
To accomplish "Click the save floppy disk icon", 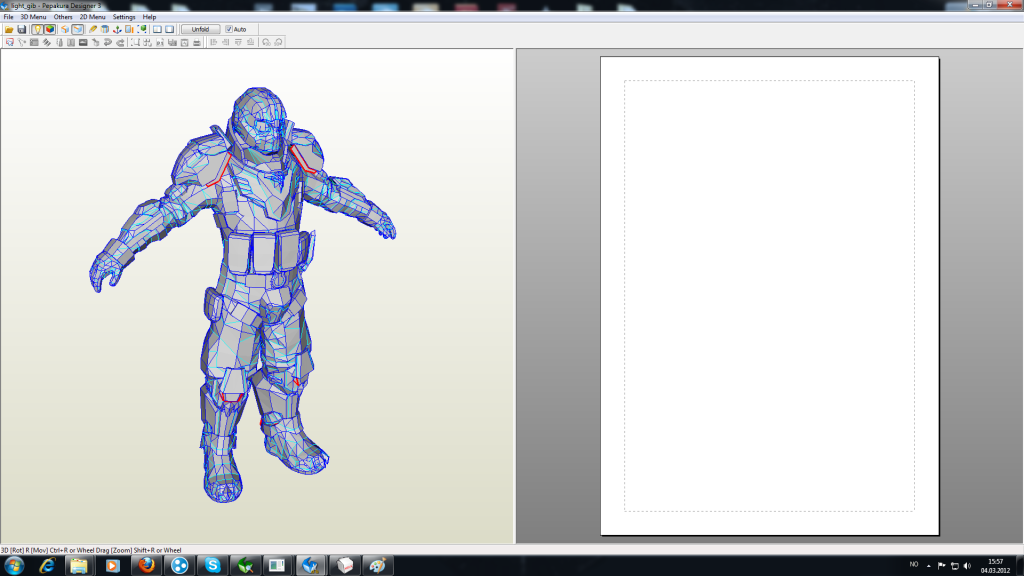I will pyautogui.click(x=22, y=29).
